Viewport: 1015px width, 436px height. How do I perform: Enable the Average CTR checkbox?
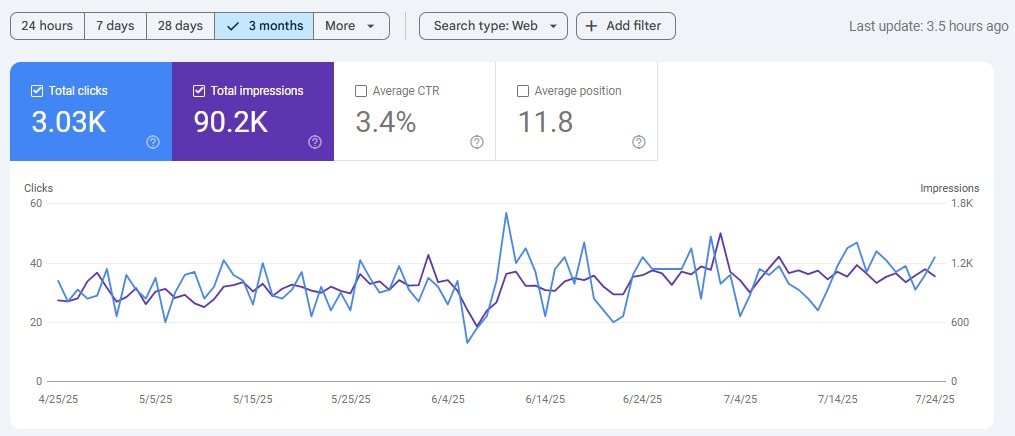coord(361,91)
